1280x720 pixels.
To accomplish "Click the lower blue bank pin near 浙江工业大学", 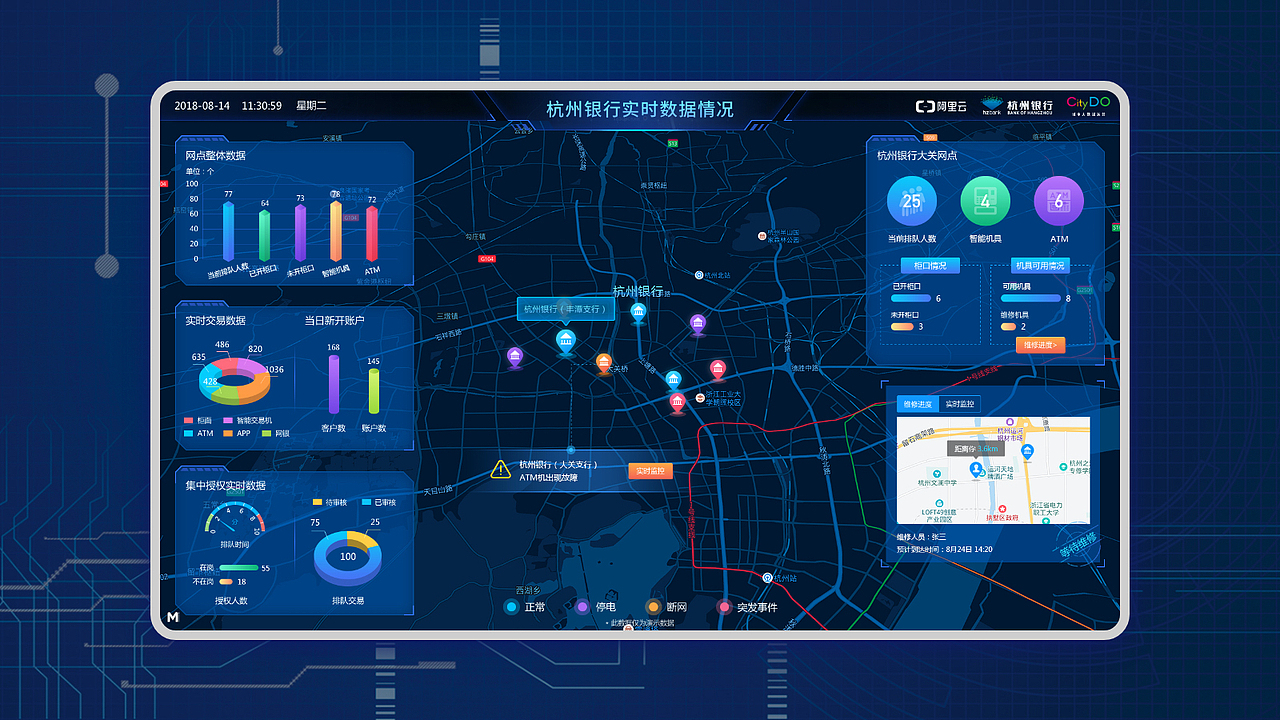I will 673,381.
